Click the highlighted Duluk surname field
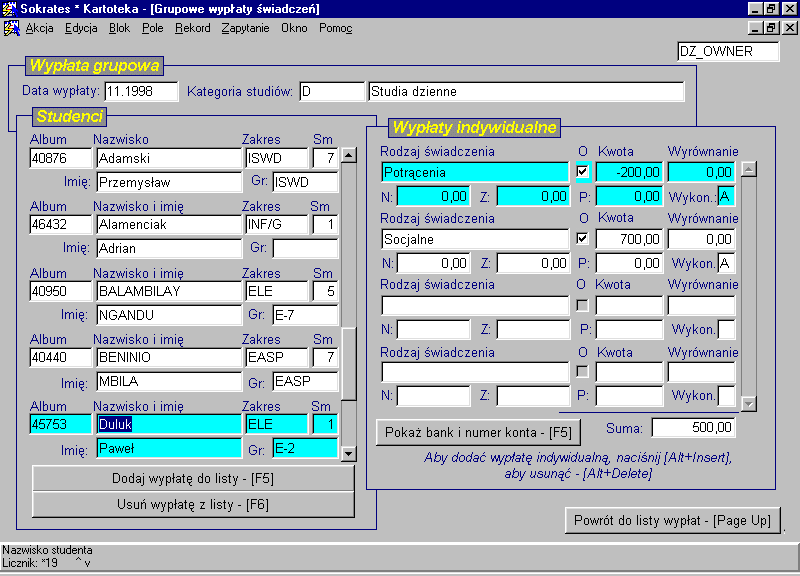Image resolution: width=800 pixels, height=576 pixels. click(169, 424)
